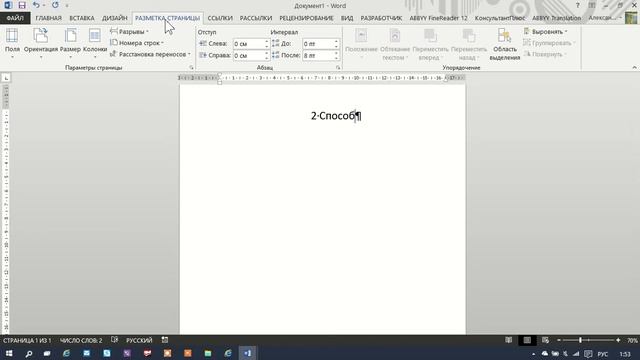
Task: Switch to Read Mode view
Action: tap(509, 340)
